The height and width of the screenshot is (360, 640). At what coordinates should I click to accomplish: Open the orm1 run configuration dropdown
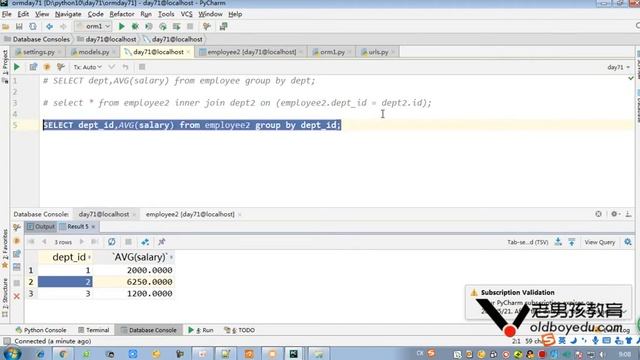pos(93,26)
